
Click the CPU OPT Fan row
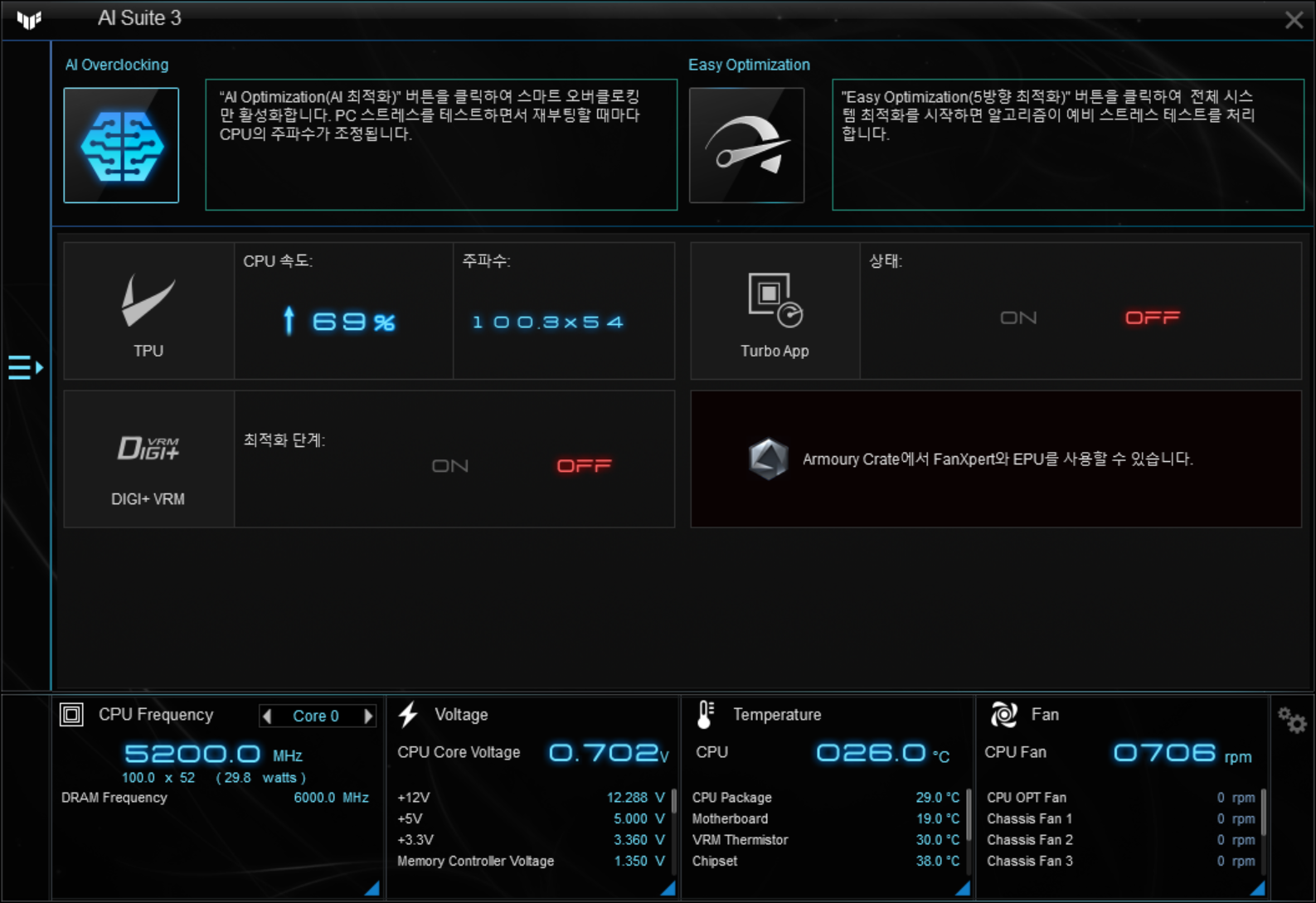[1121, 798]
